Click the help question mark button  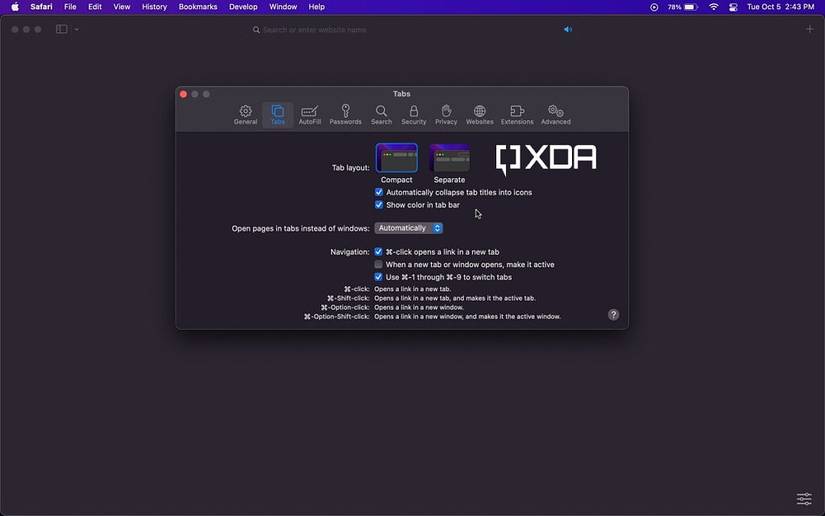pos(613,315)
